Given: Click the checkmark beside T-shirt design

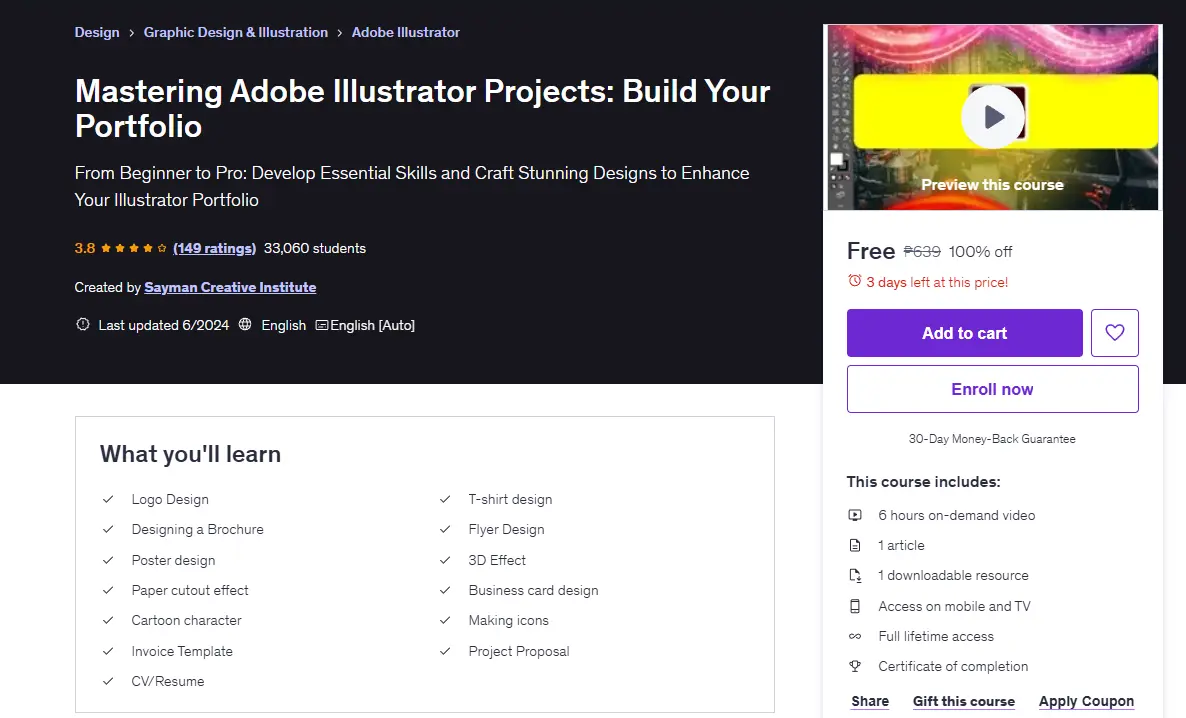Looking at the screenshot, I should (445, 499).
